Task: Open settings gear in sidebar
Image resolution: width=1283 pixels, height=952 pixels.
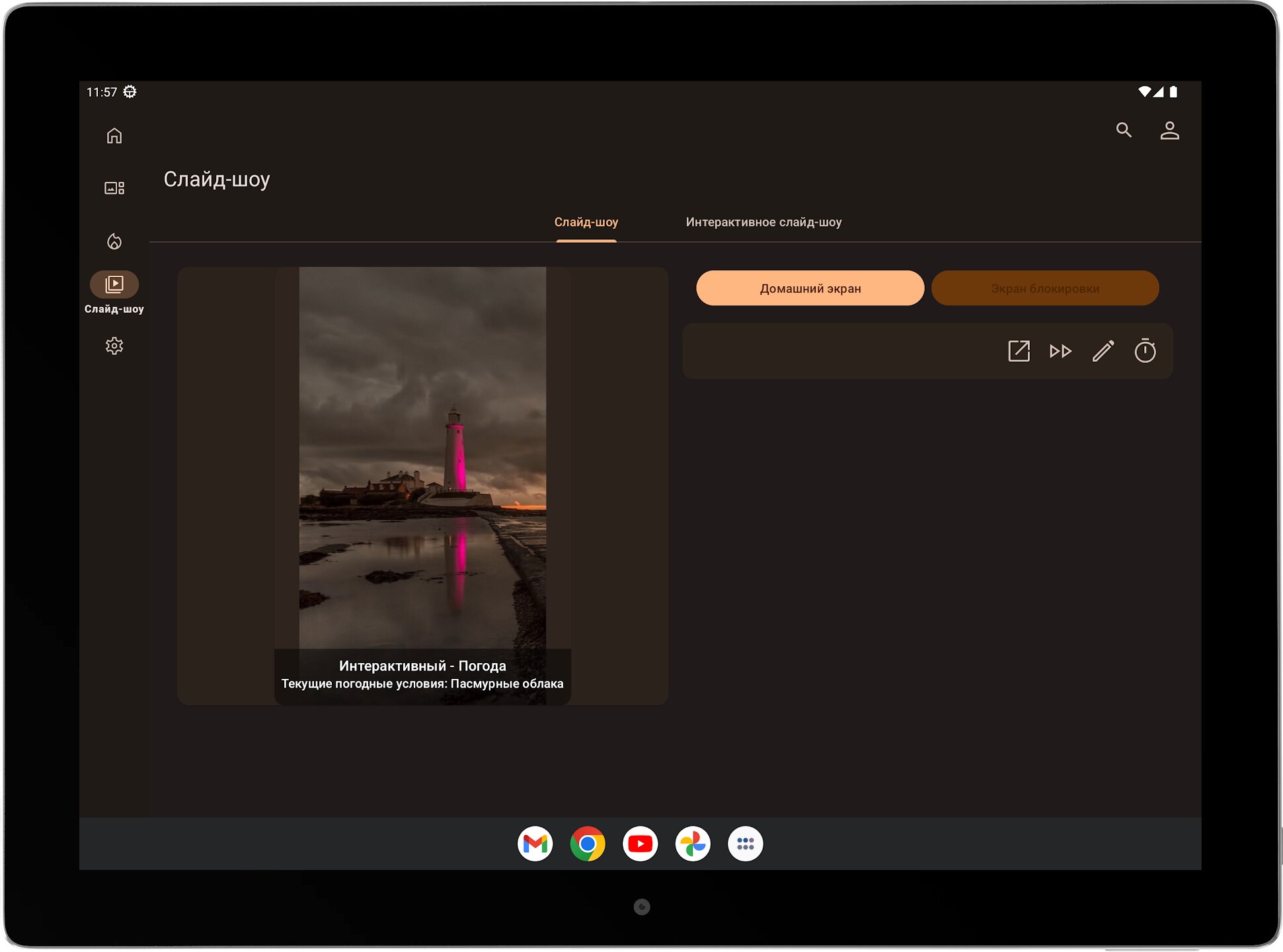Action: (x=114, y=346)
